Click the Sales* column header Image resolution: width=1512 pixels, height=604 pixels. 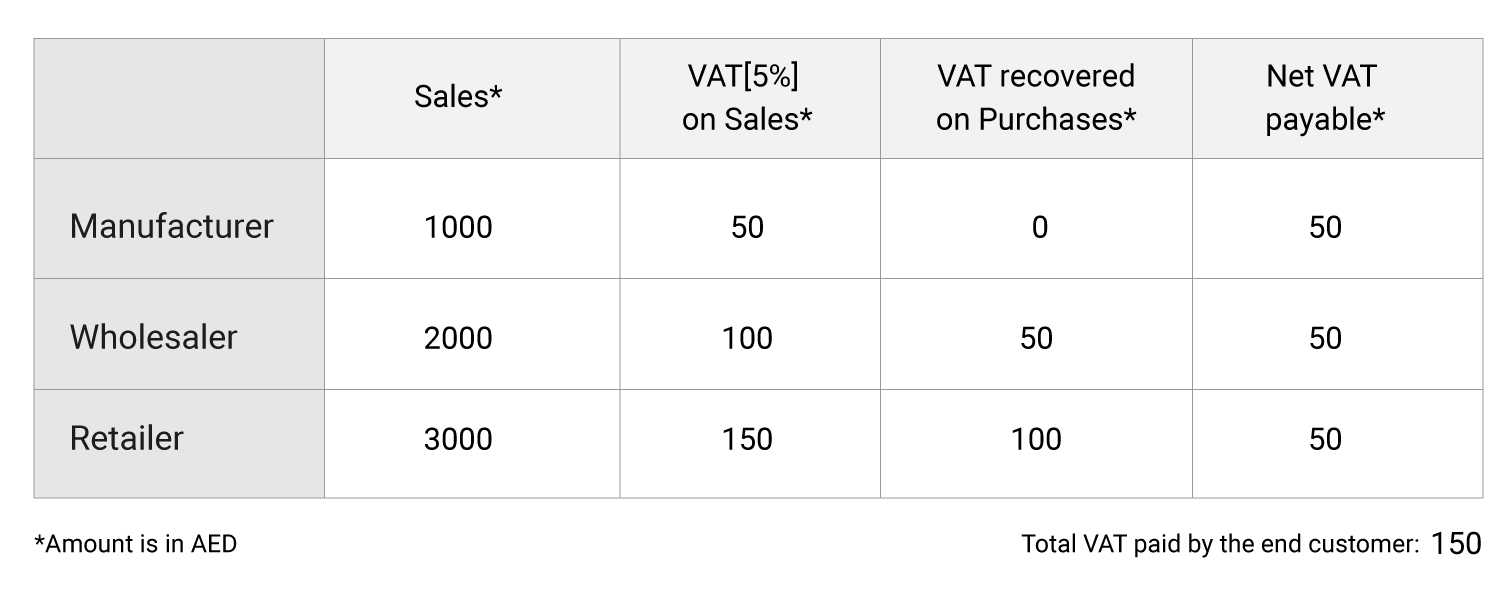coord(458,97)
